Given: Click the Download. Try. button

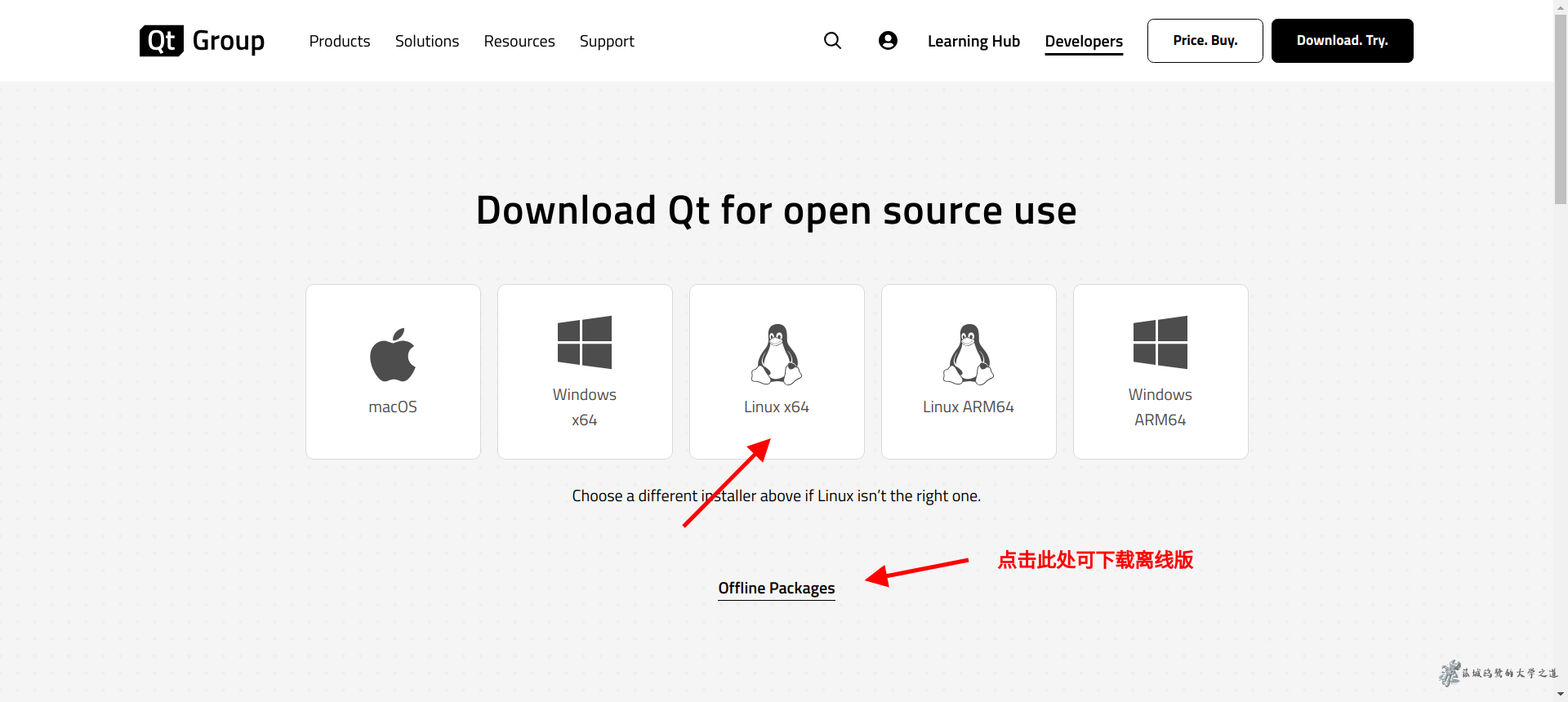Looking at the screenshot, I should click(x=1343, y=41).
